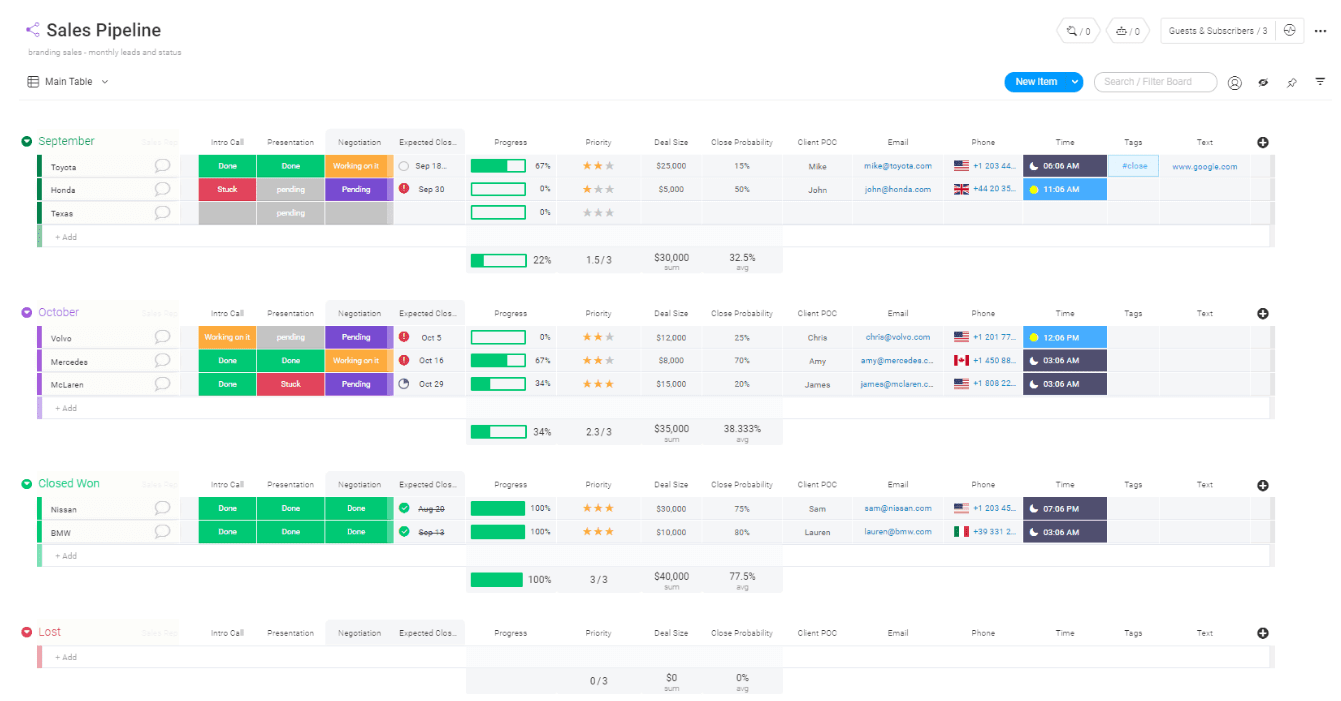The image size is (1341, 701).
Task: Open Main Table view dropdown arrow
Action: [105, 82]
